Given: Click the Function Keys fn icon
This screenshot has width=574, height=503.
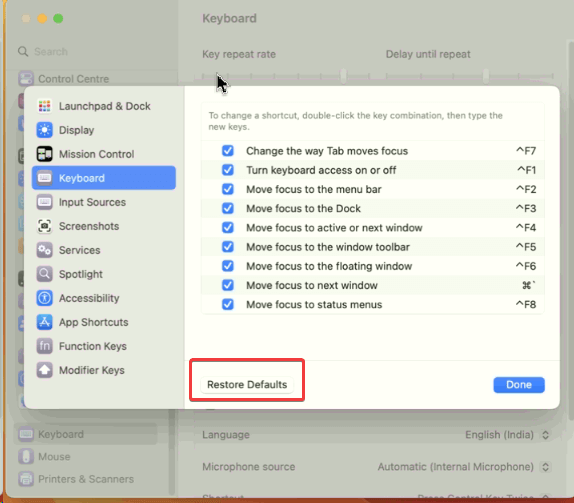Looking at the screenshot, I should click(45, 346).
